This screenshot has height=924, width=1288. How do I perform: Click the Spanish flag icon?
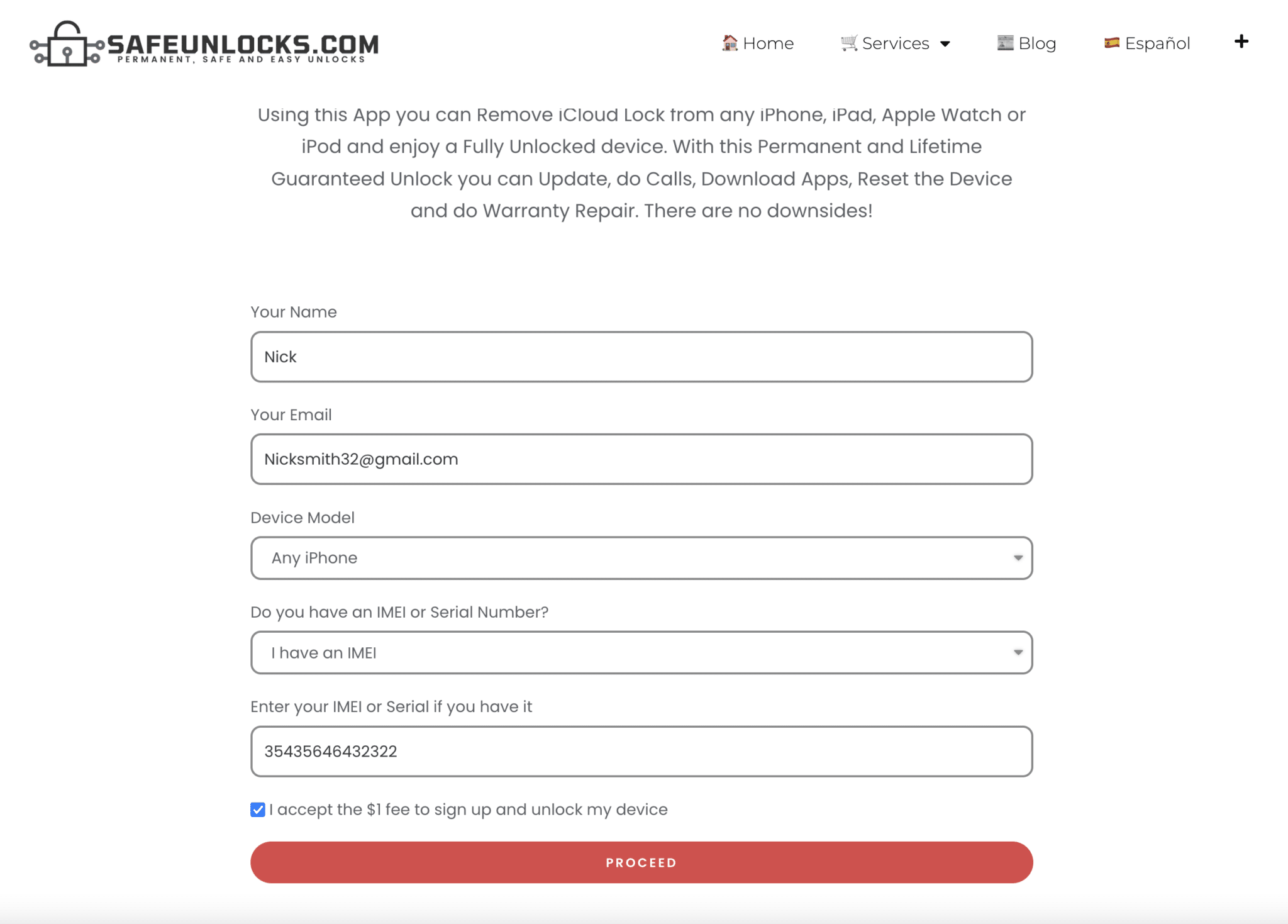[x=1111, y=43]
